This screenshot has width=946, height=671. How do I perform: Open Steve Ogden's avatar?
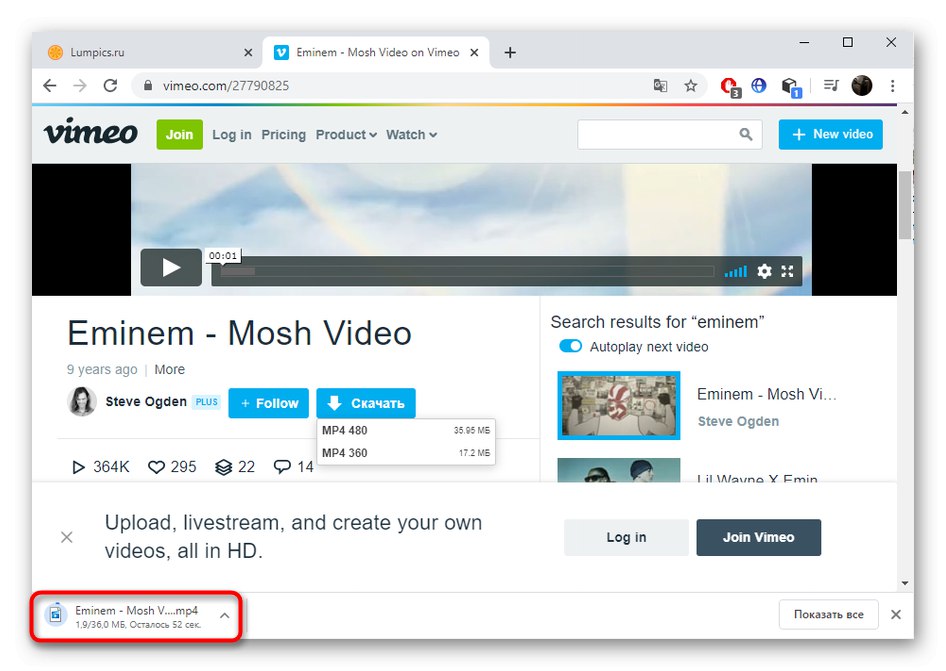click(x=82, y=402)
